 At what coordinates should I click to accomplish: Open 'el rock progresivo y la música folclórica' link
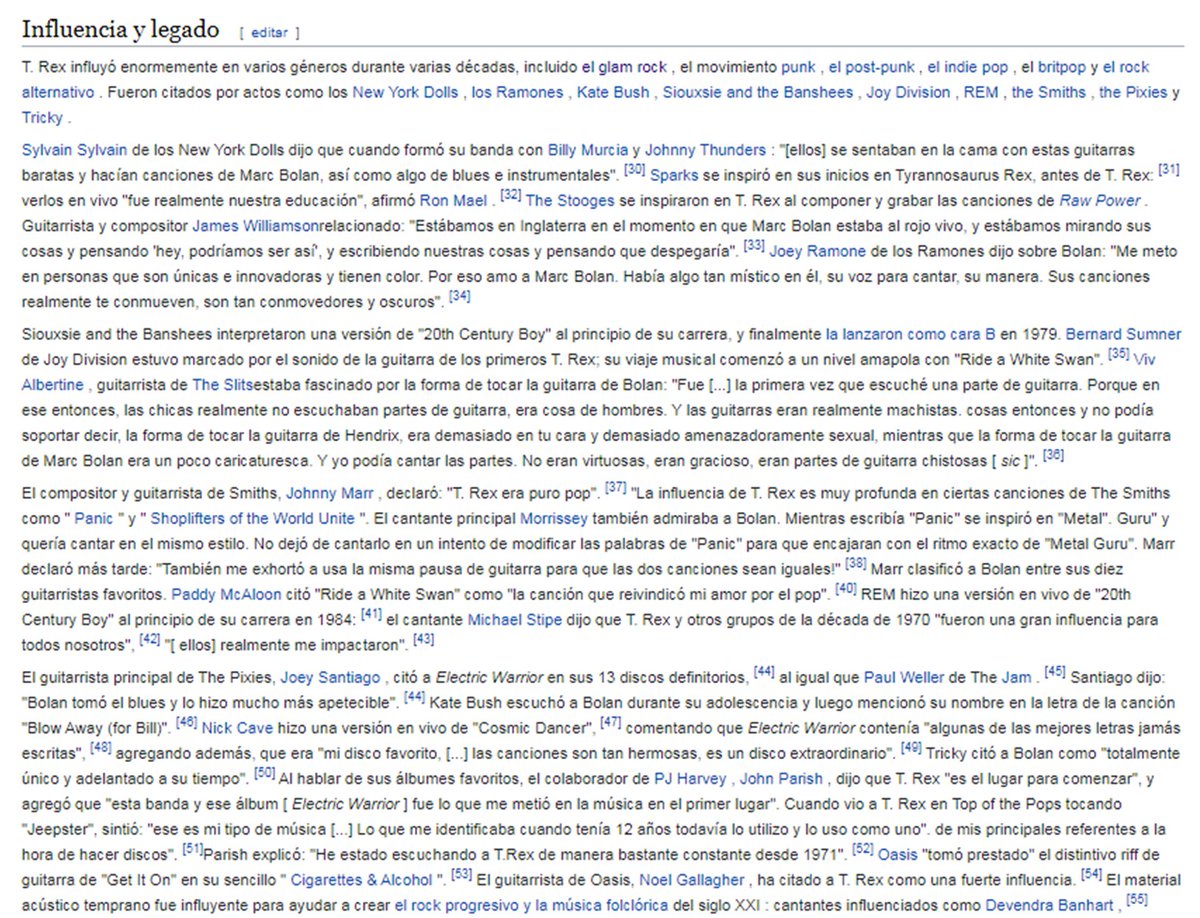(533, 905)
